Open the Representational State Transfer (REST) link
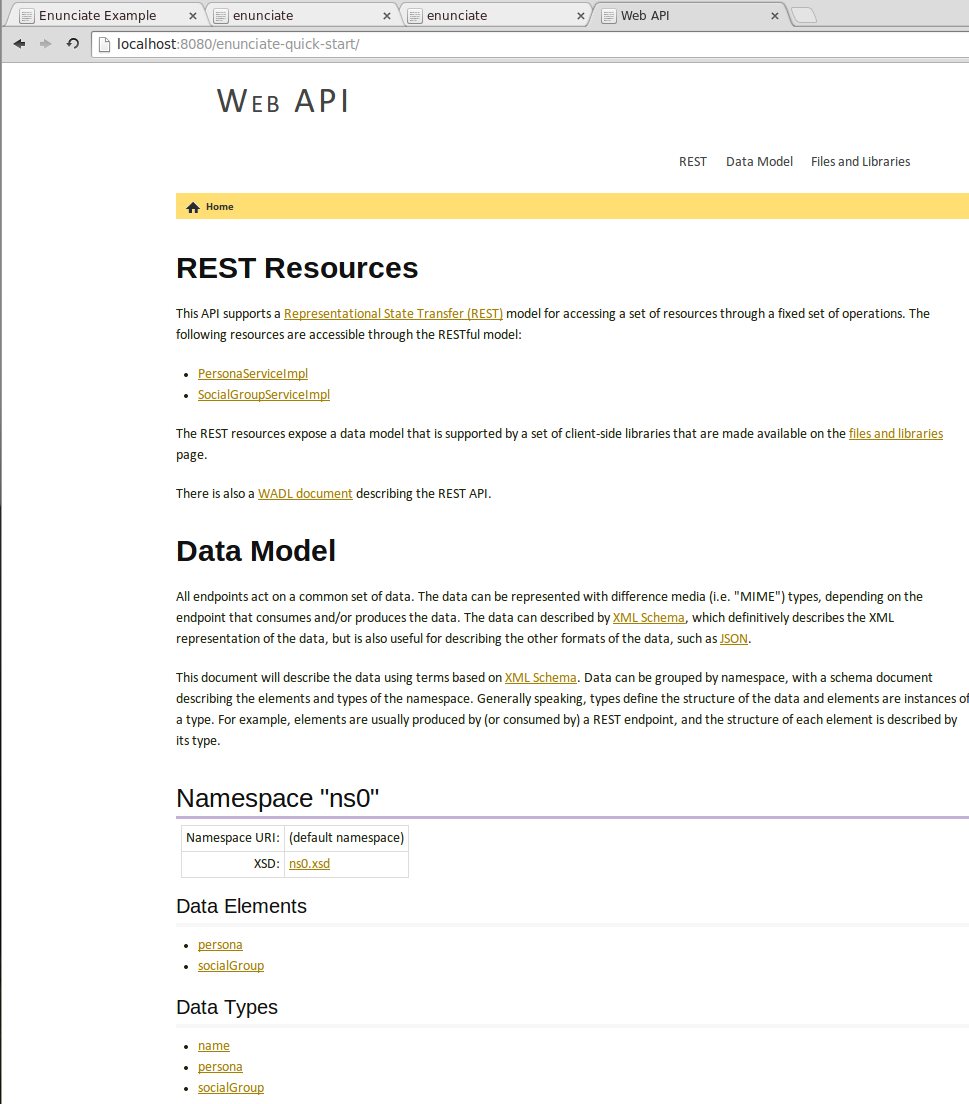The image size is (969, 1104). 393,314
